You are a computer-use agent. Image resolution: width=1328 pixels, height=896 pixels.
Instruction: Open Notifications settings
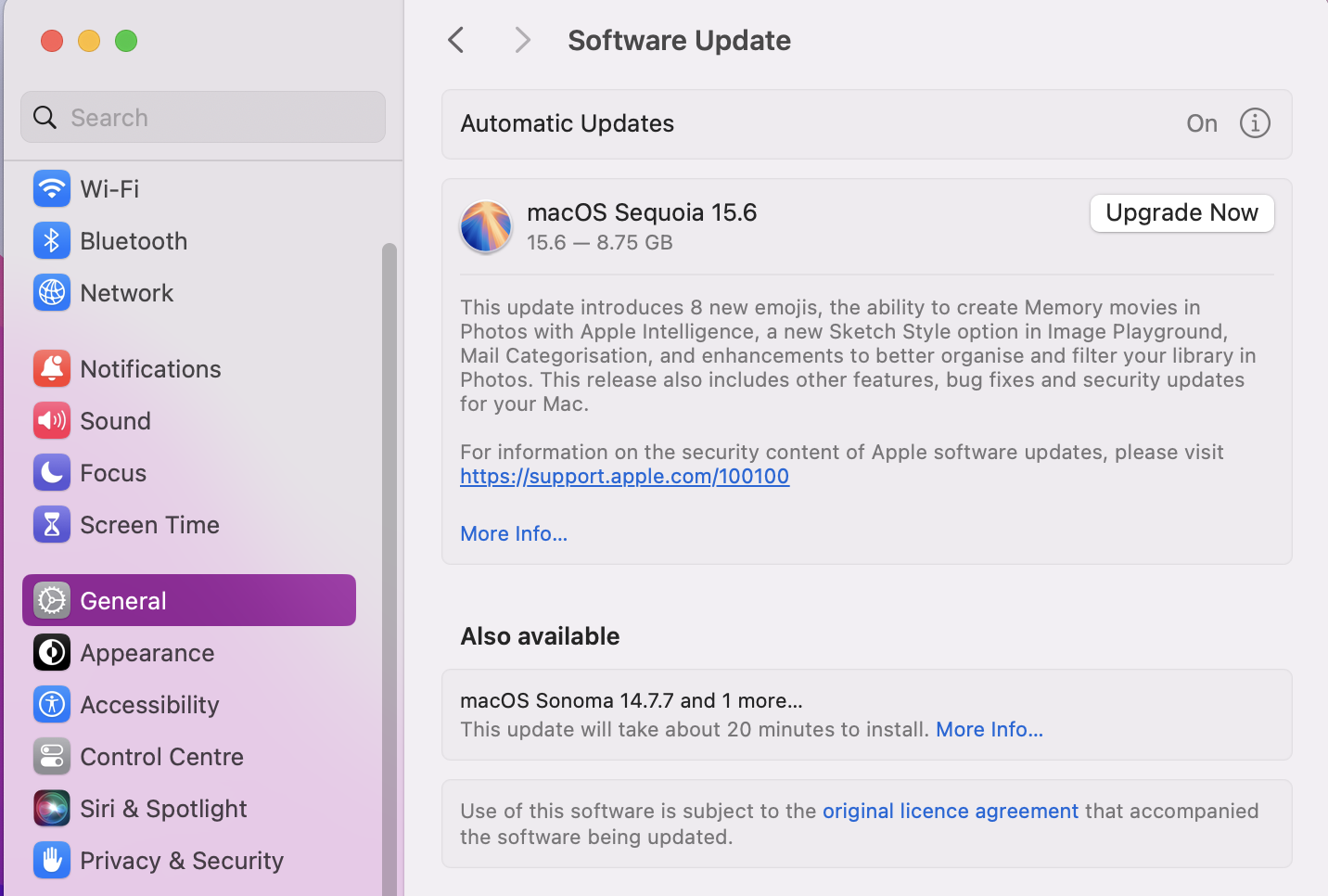coord(150,368)
